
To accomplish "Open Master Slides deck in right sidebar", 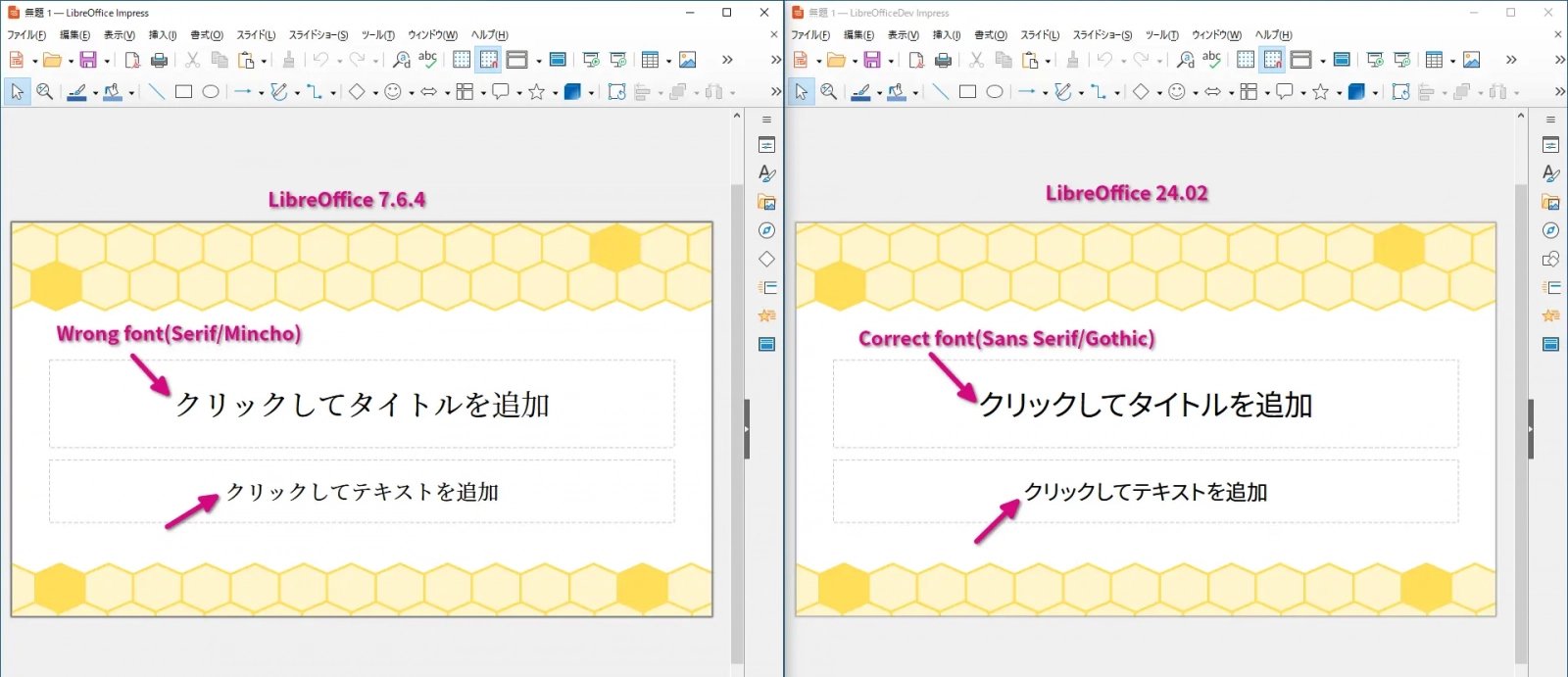I will tap(1550, 344).
